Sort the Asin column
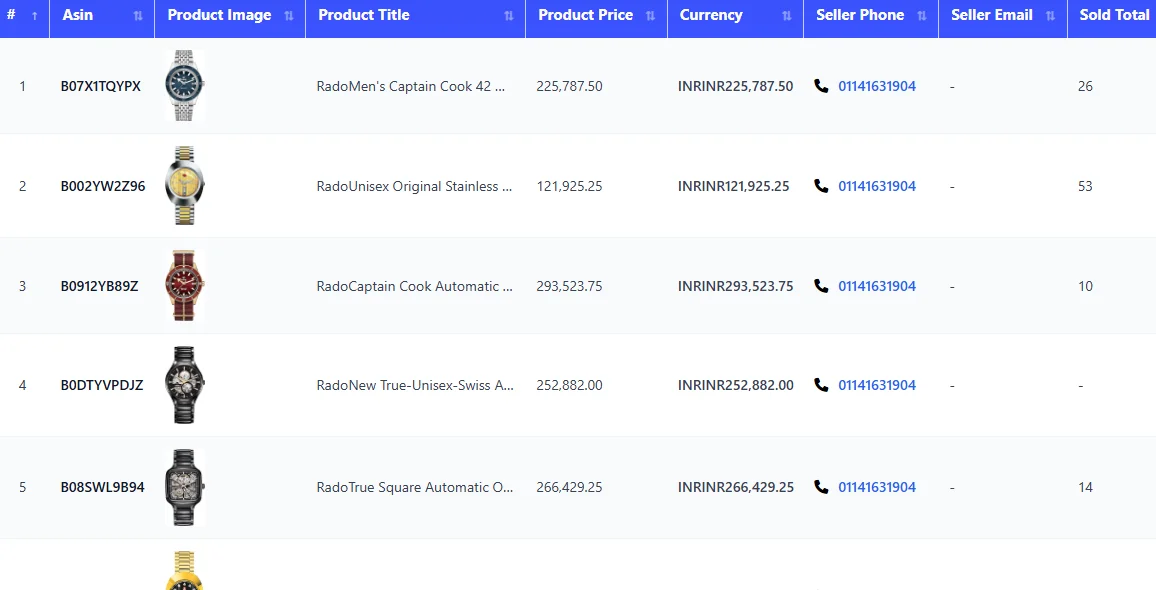 click(138, 15)
